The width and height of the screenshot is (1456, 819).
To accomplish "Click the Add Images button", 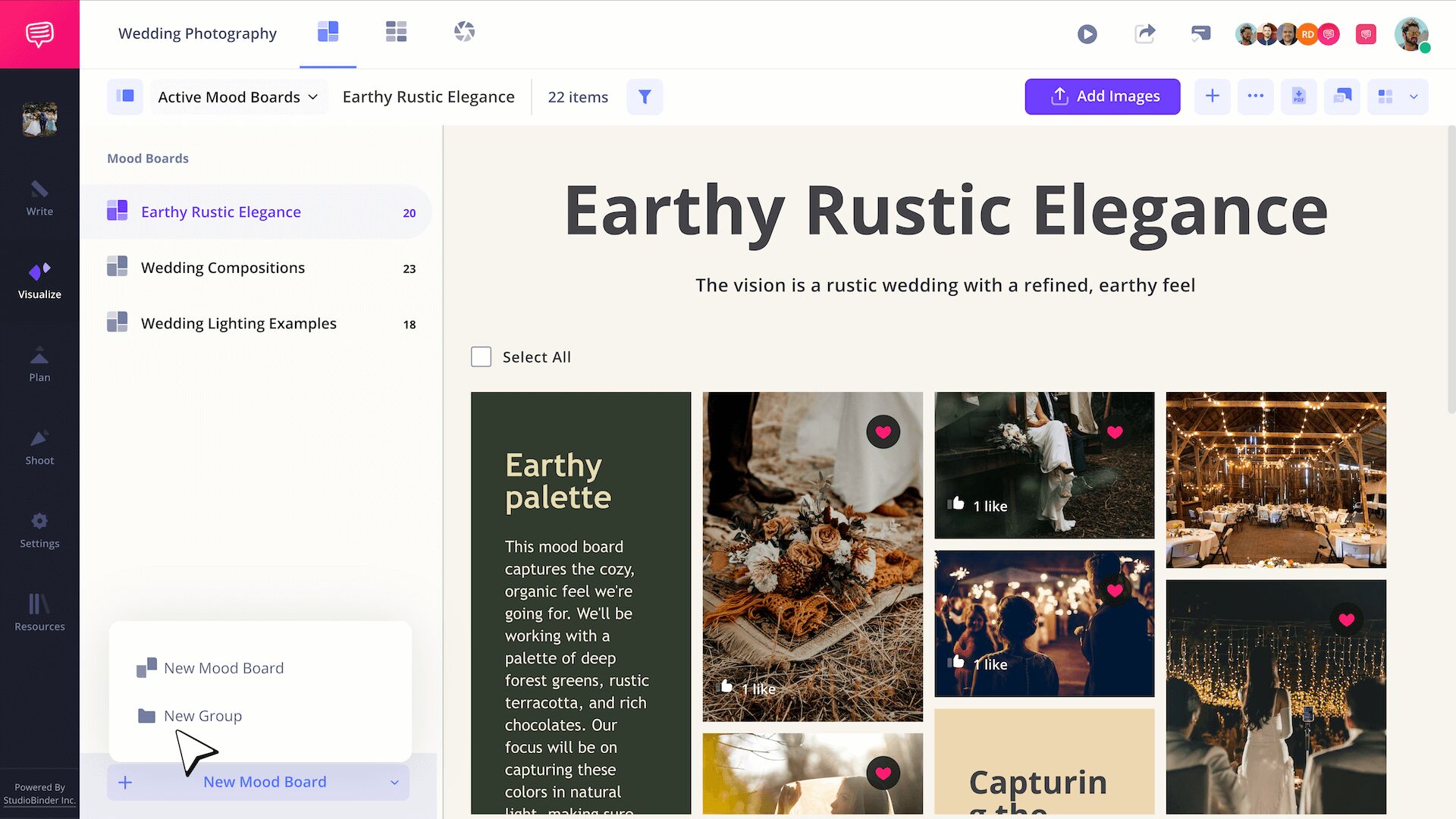I will tap(1102, 96).
